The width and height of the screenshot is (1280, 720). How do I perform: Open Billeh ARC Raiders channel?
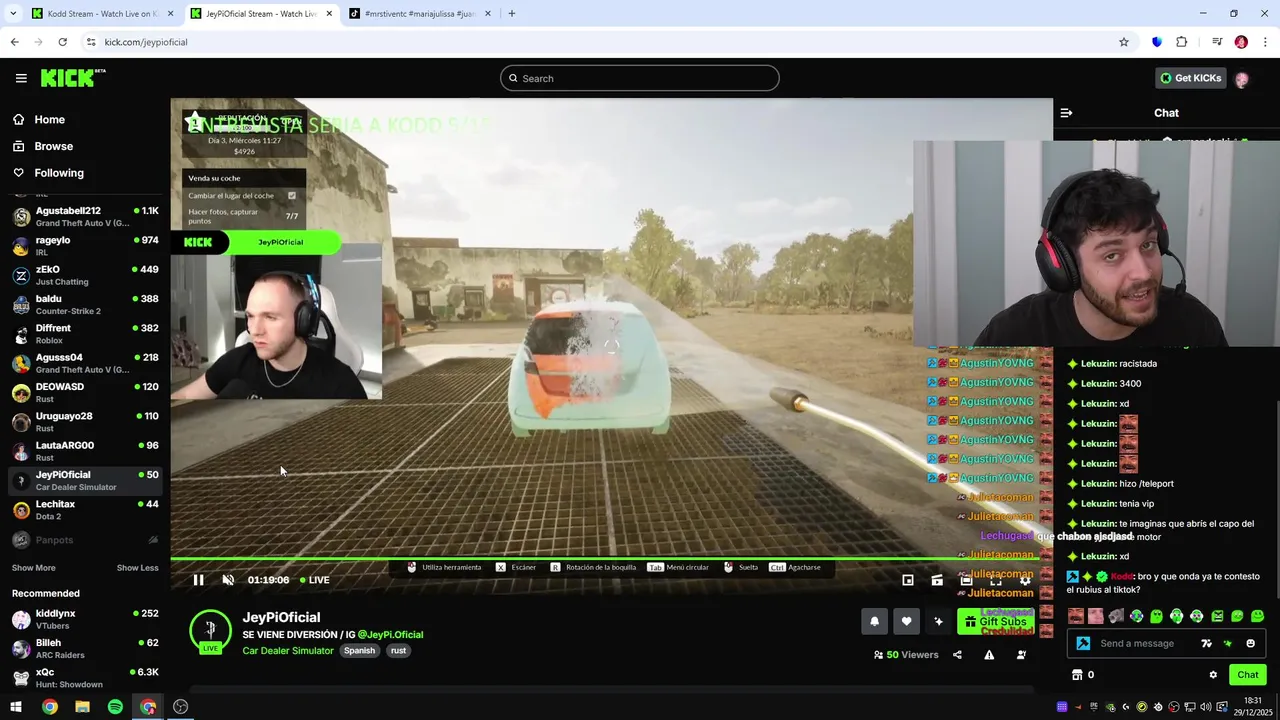tap(85, 648)
